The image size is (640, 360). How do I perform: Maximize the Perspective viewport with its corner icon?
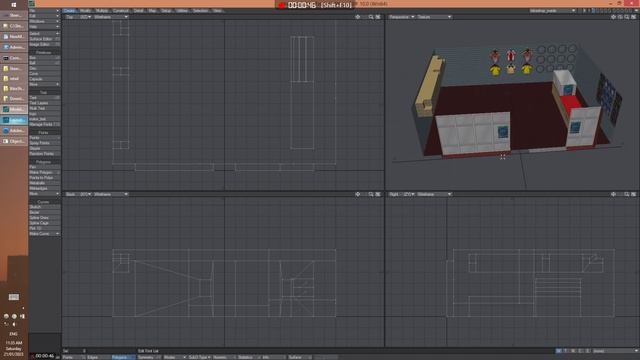[x=633, y=17]
